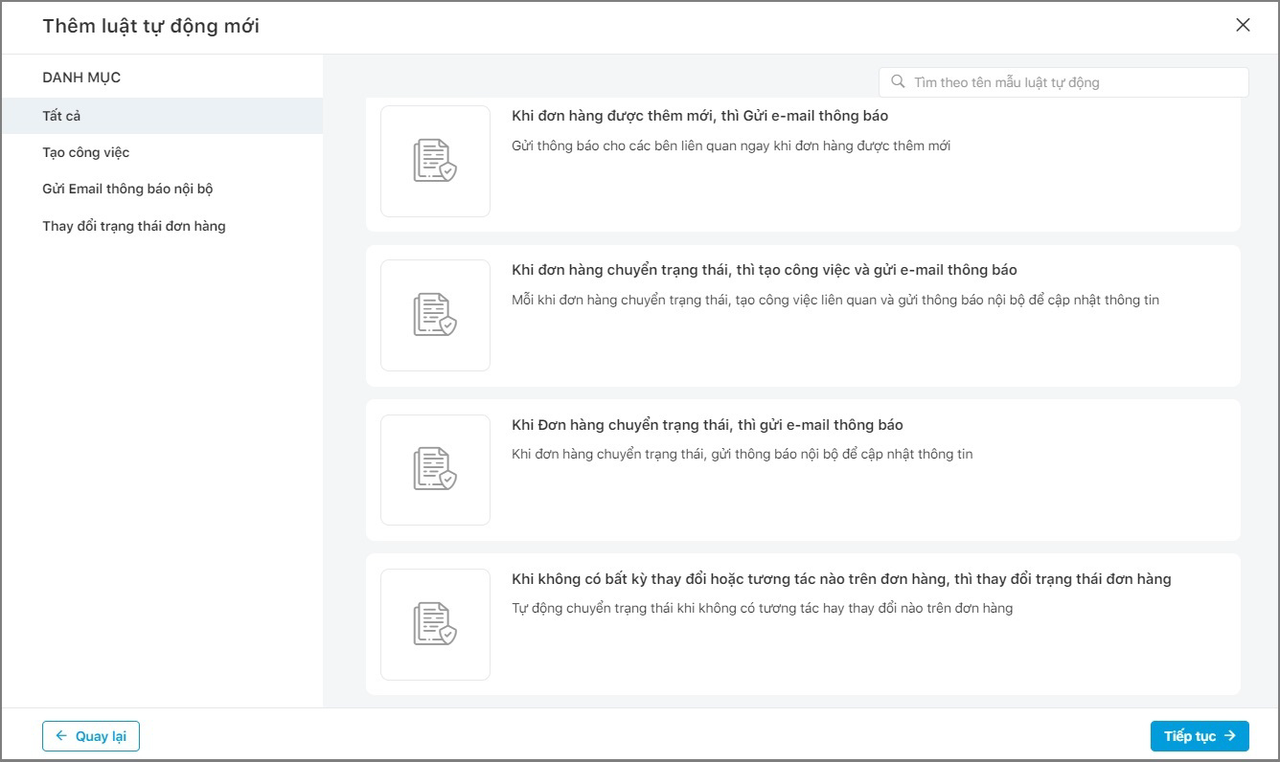This screenshot has height=762, width=1280.
Task: Select title 'Khi Đơn hàng chuyển trạng thái, thì gửi e-mail thông báo'
Action: 707,425
